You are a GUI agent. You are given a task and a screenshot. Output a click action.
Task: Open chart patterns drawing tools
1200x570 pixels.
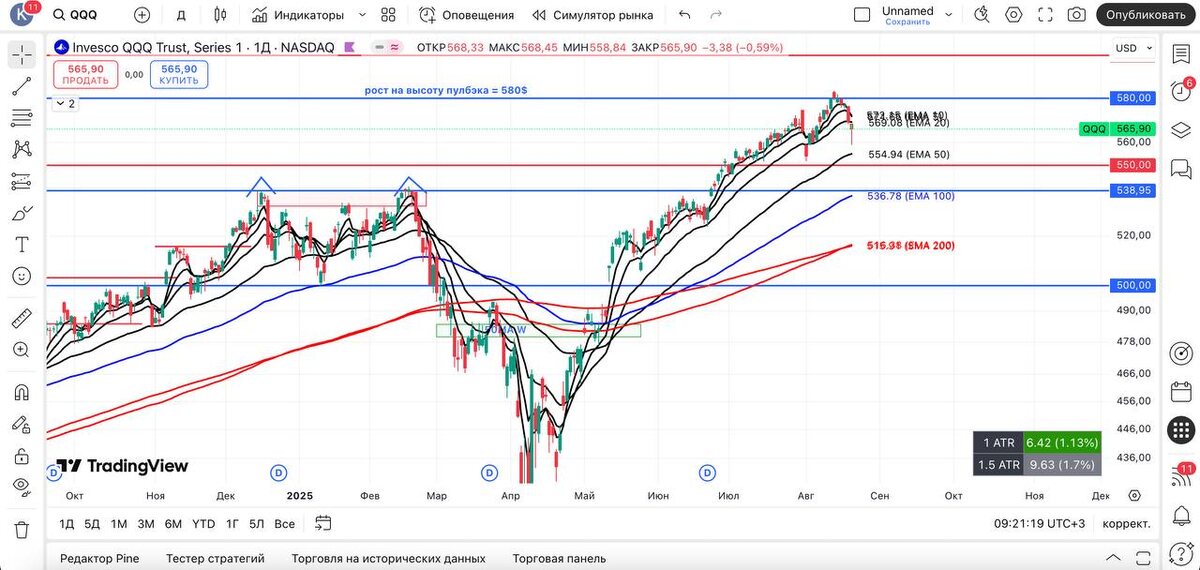(22, 150)
